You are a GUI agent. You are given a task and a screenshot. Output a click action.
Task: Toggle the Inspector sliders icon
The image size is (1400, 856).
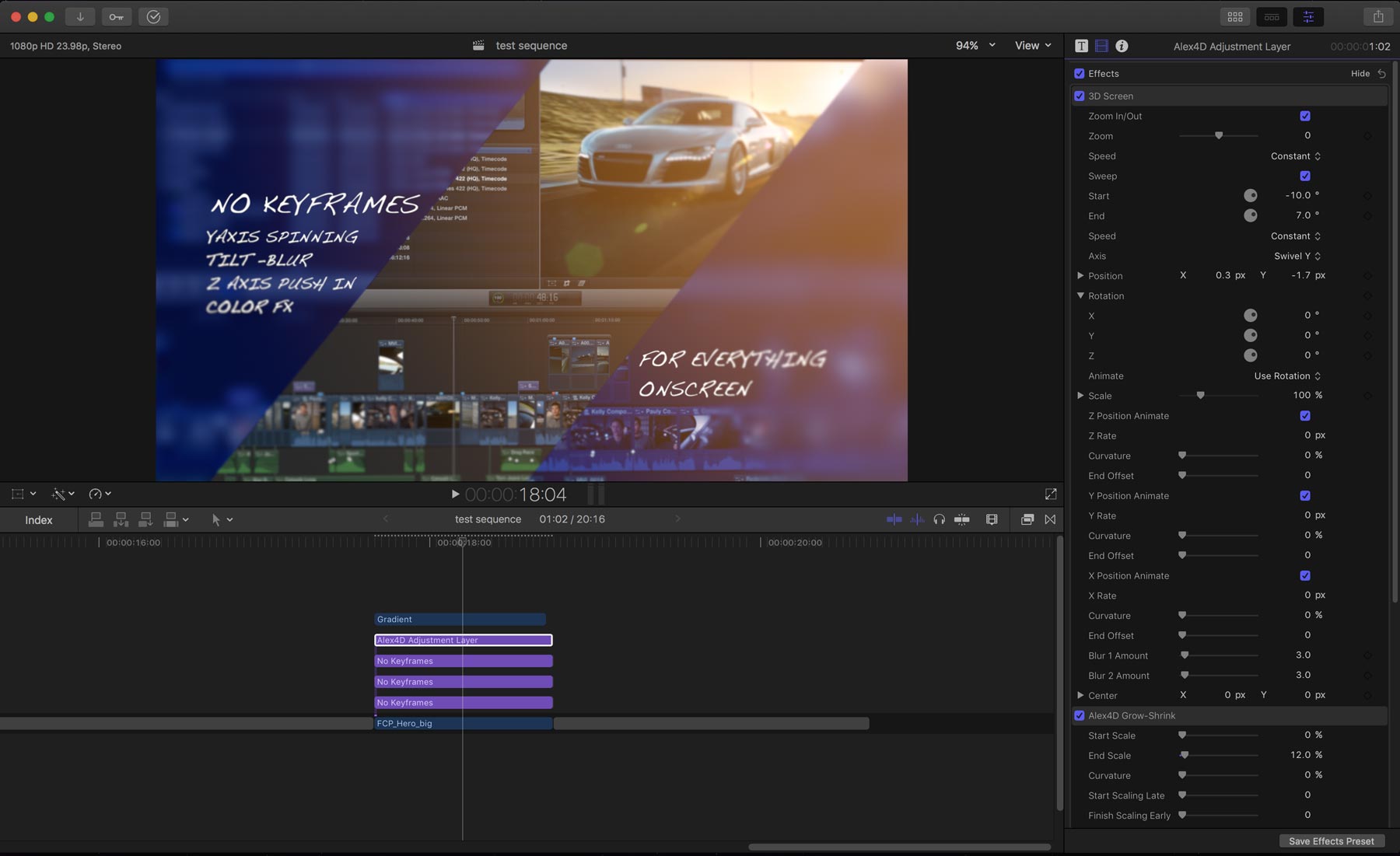[1308, 16]
